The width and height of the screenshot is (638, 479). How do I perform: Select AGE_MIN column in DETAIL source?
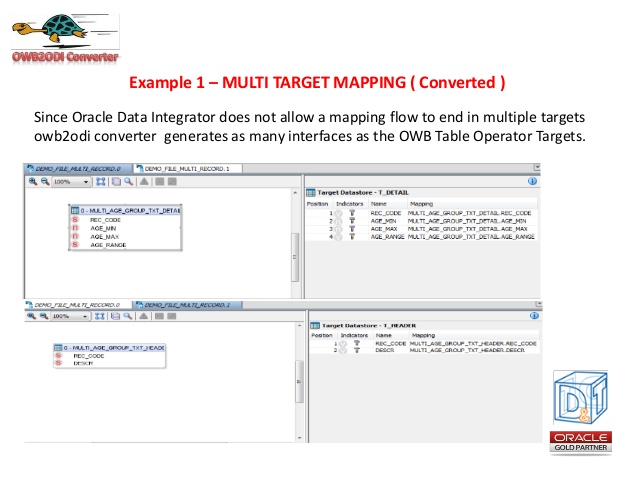coord(103,228)
